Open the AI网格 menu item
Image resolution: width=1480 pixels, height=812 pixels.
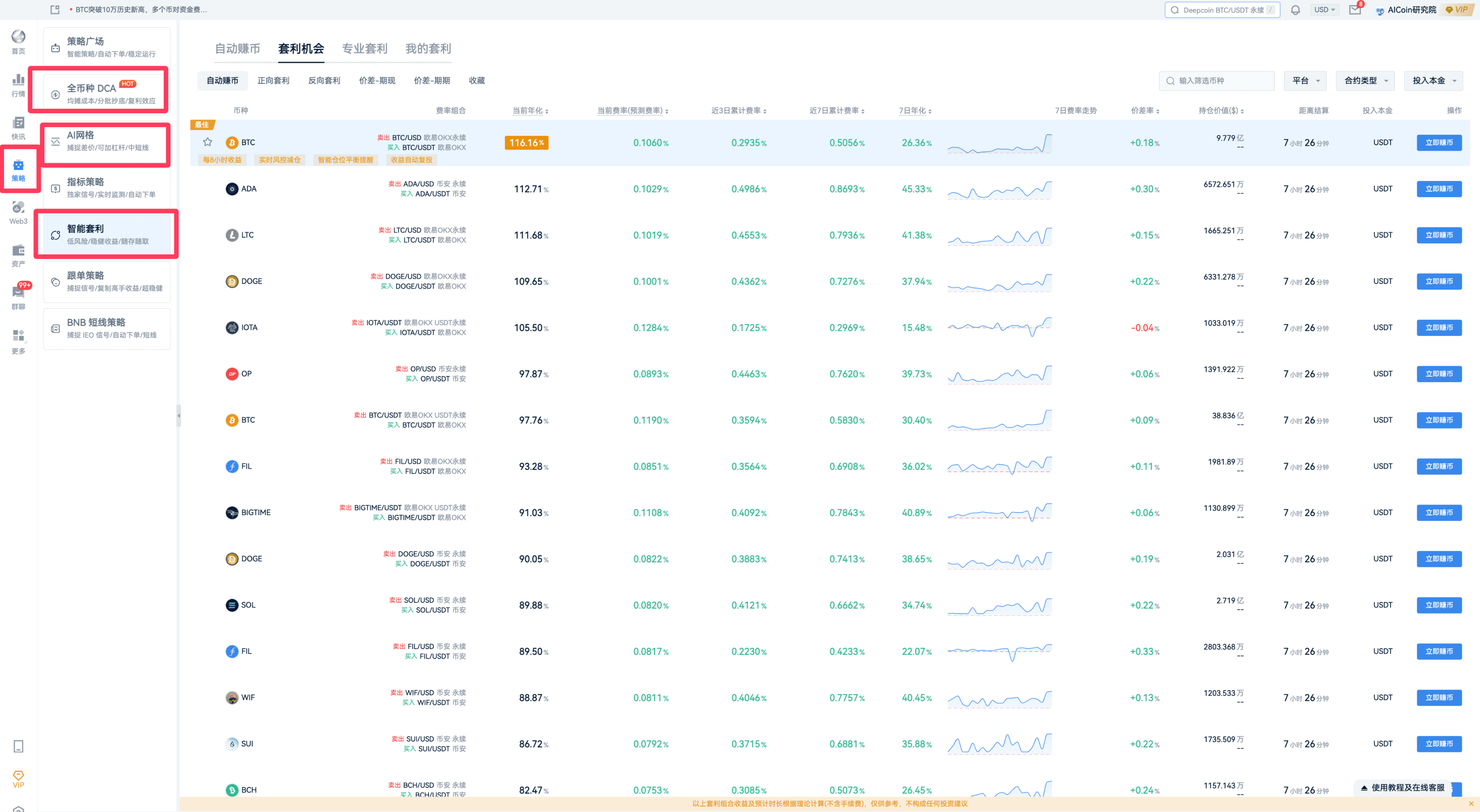pyautogui.click(x=107, y=141)
